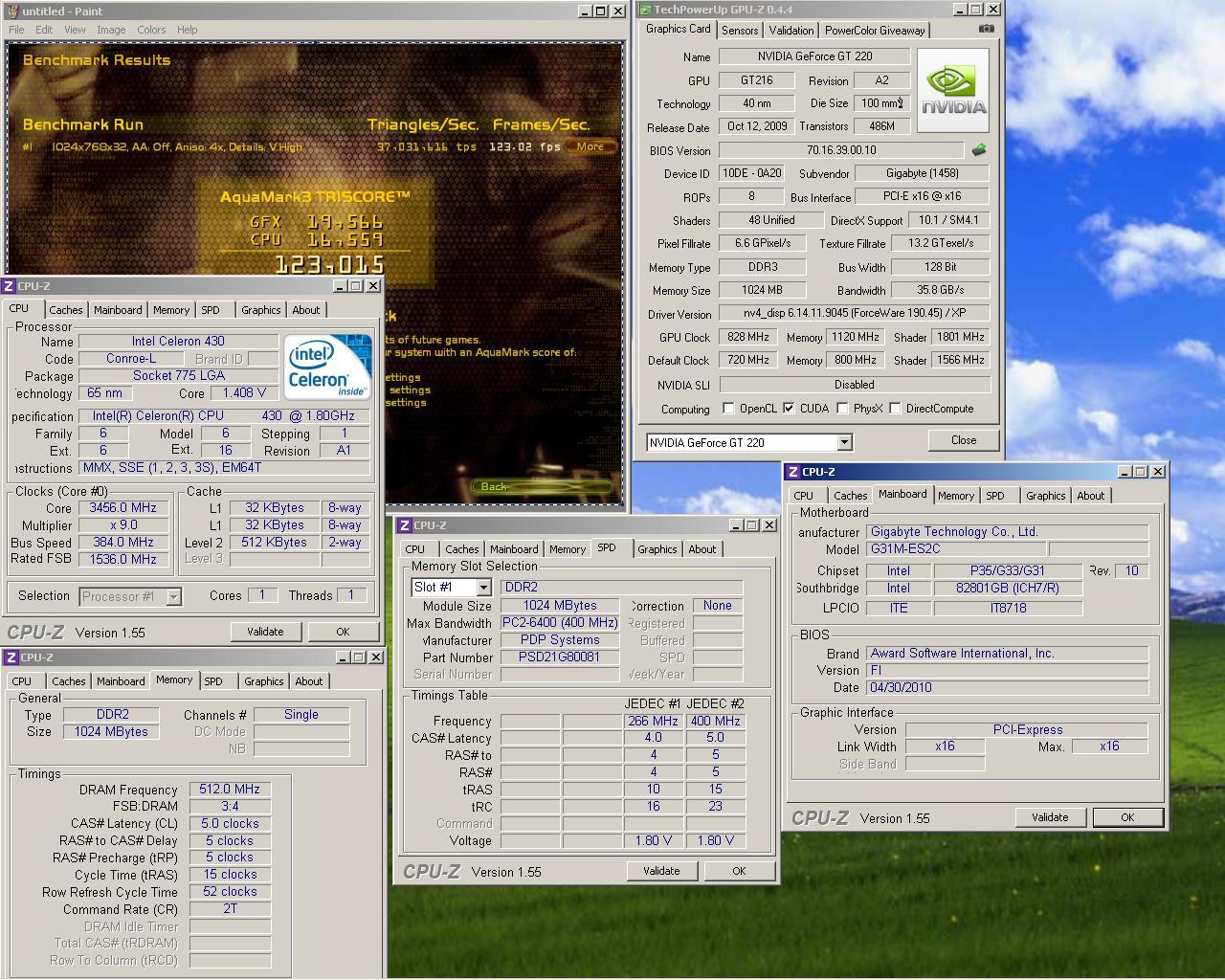Image resolution: width=1225 pixels, height=980 pixels.
Task: Click OK in CPU-Z SPD window
Action: (x=739, y=871)
